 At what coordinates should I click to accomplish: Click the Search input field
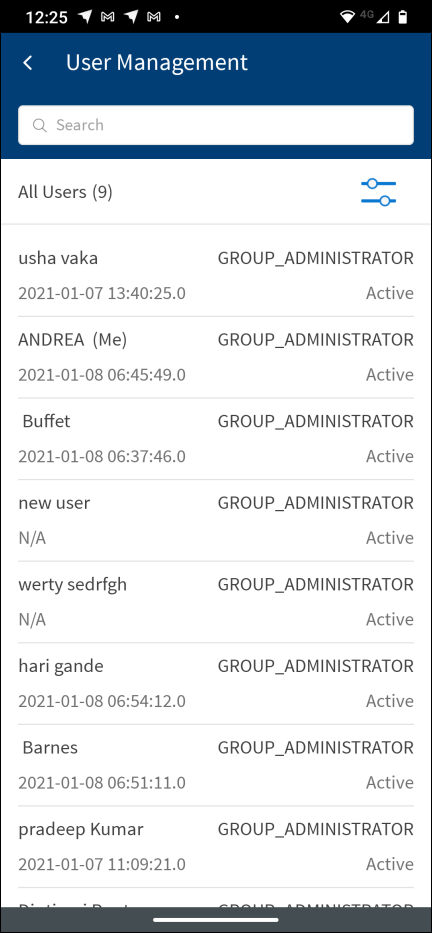click(x=216, y=125)
